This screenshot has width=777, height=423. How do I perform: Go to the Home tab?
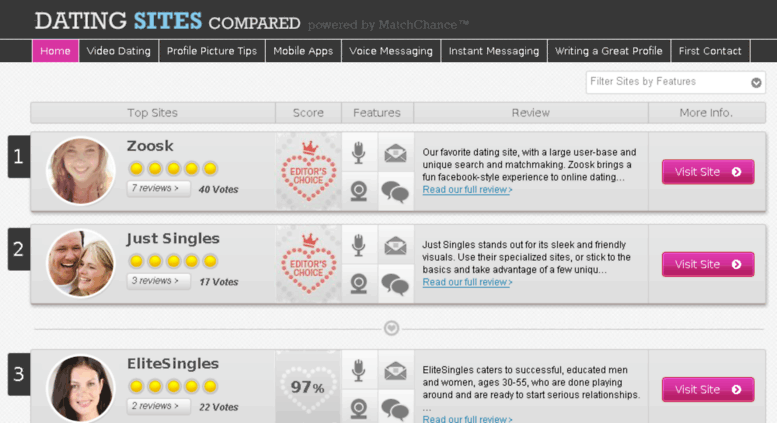click(55, 51)
